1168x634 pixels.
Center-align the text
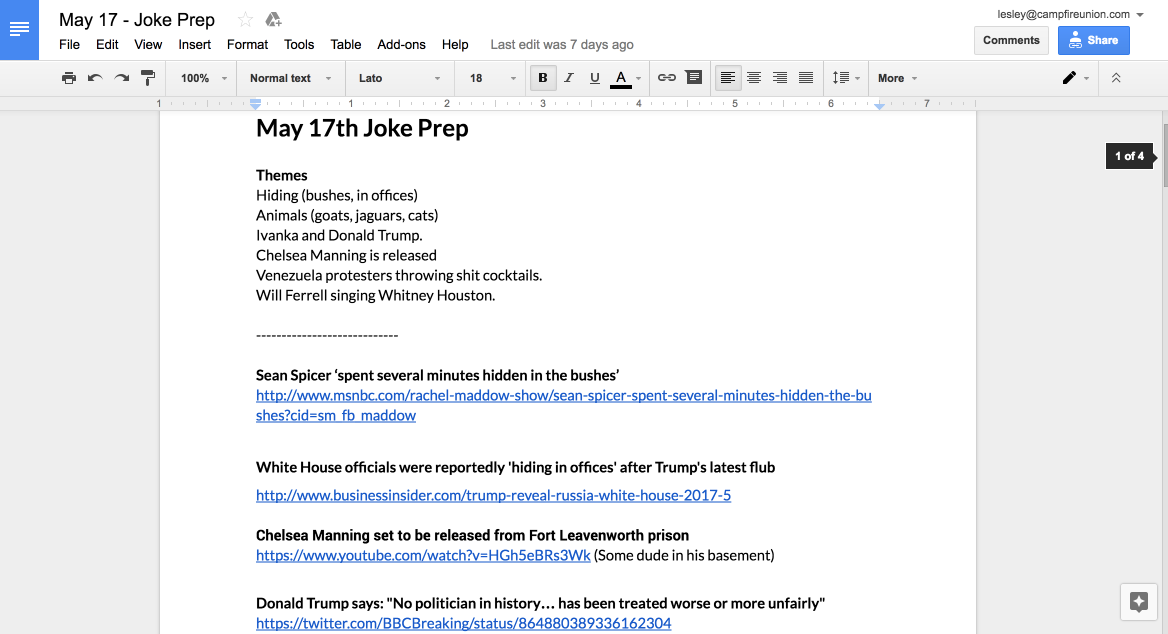pos(754,78)
